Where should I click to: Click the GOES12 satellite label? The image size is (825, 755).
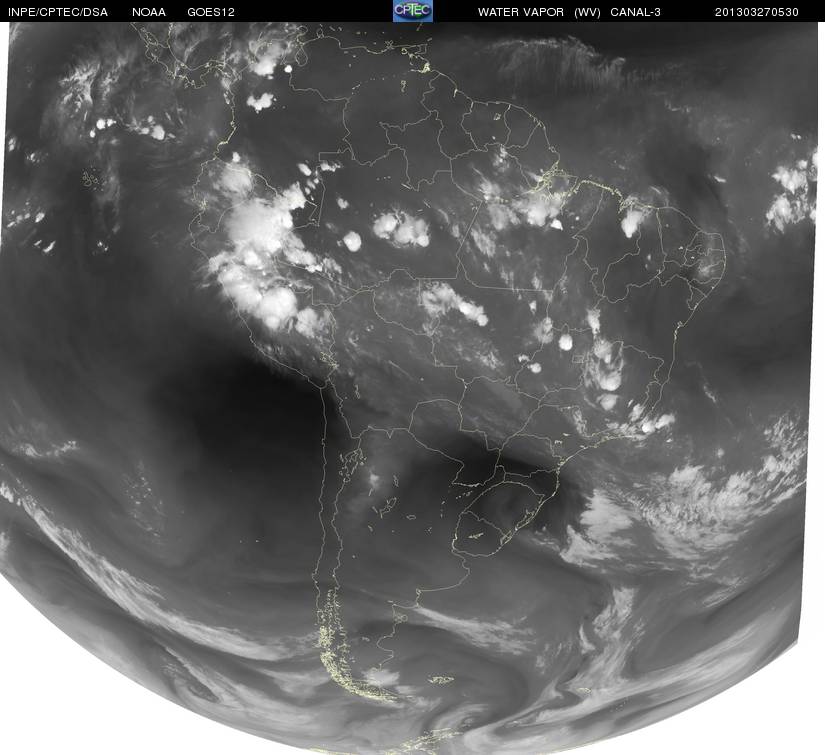[211, 12]
